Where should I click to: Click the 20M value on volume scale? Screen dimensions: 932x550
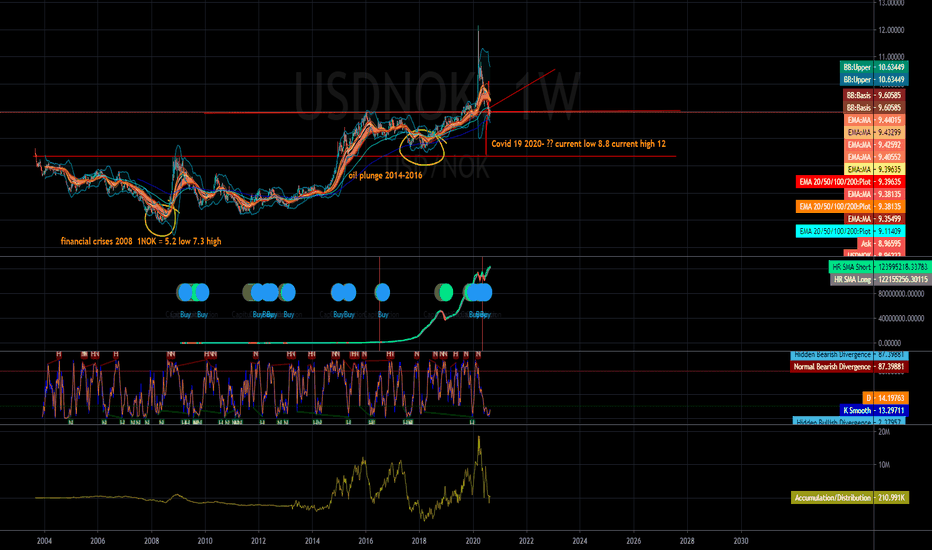point(884,432)
